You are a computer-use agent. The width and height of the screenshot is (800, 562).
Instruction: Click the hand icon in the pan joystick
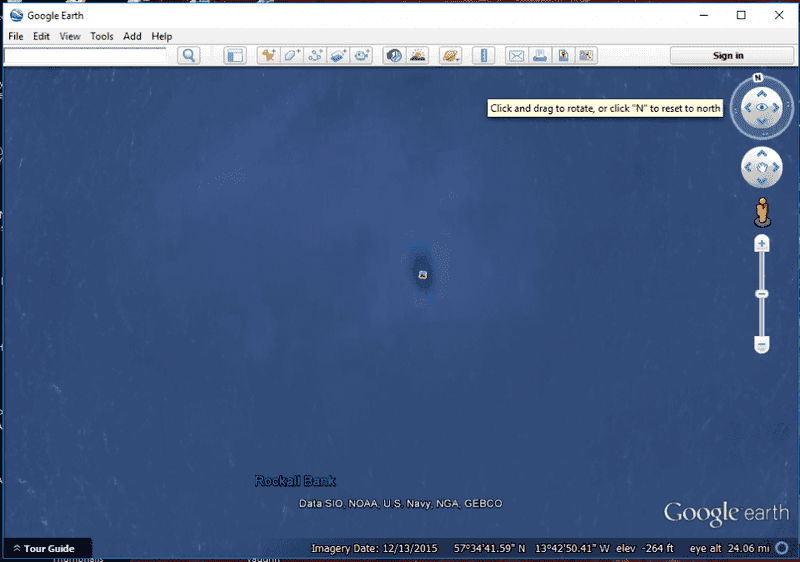click(x=762, y=167)
